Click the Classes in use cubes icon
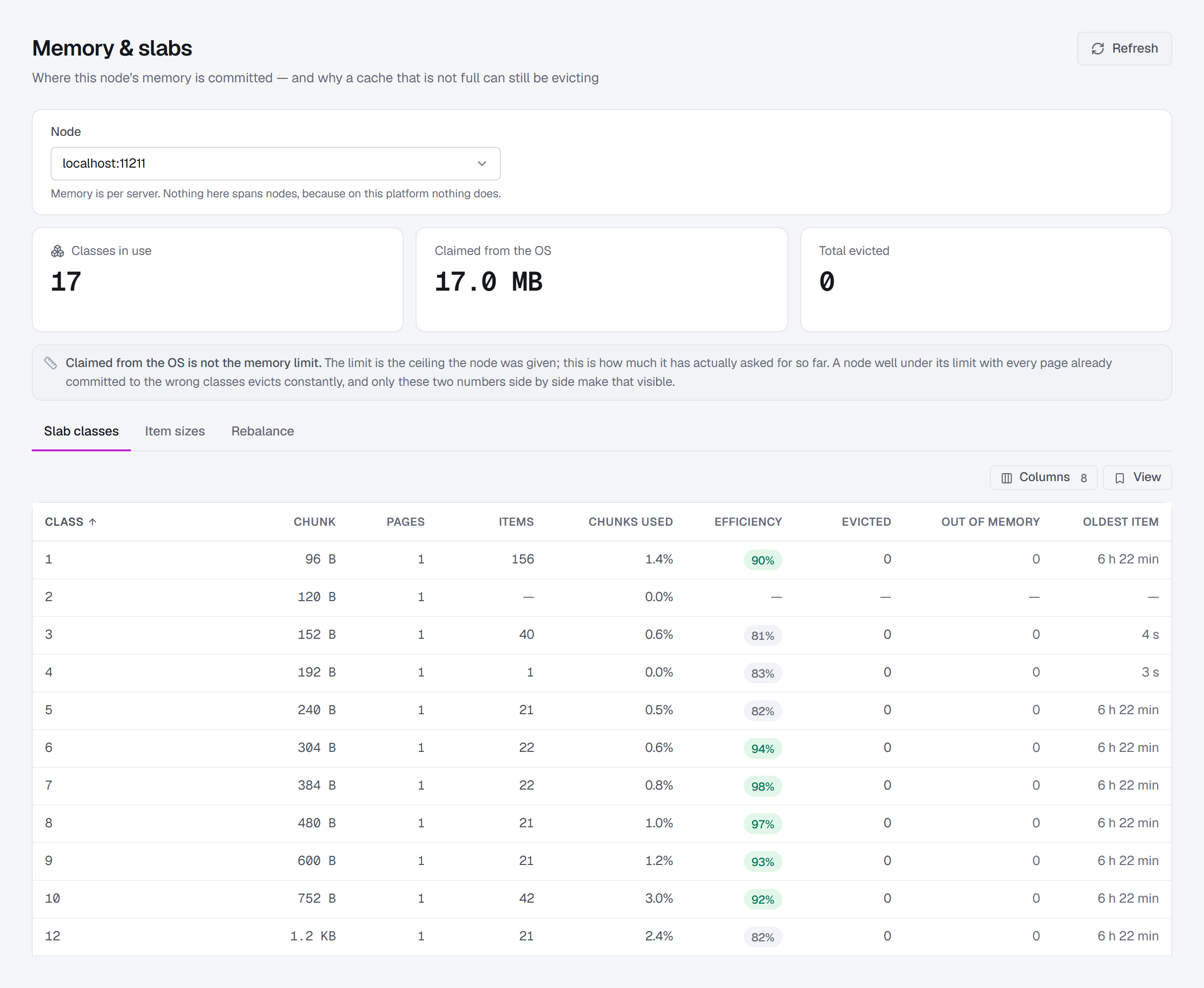The width and height of the screenshot is (1204, 988). [58, 251]
